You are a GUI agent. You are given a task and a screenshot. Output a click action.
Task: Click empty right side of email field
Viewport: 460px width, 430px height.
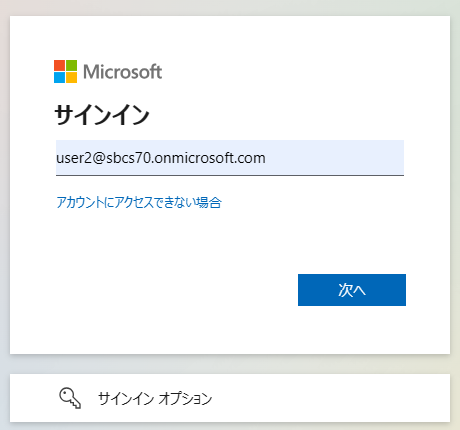point(335,158)
